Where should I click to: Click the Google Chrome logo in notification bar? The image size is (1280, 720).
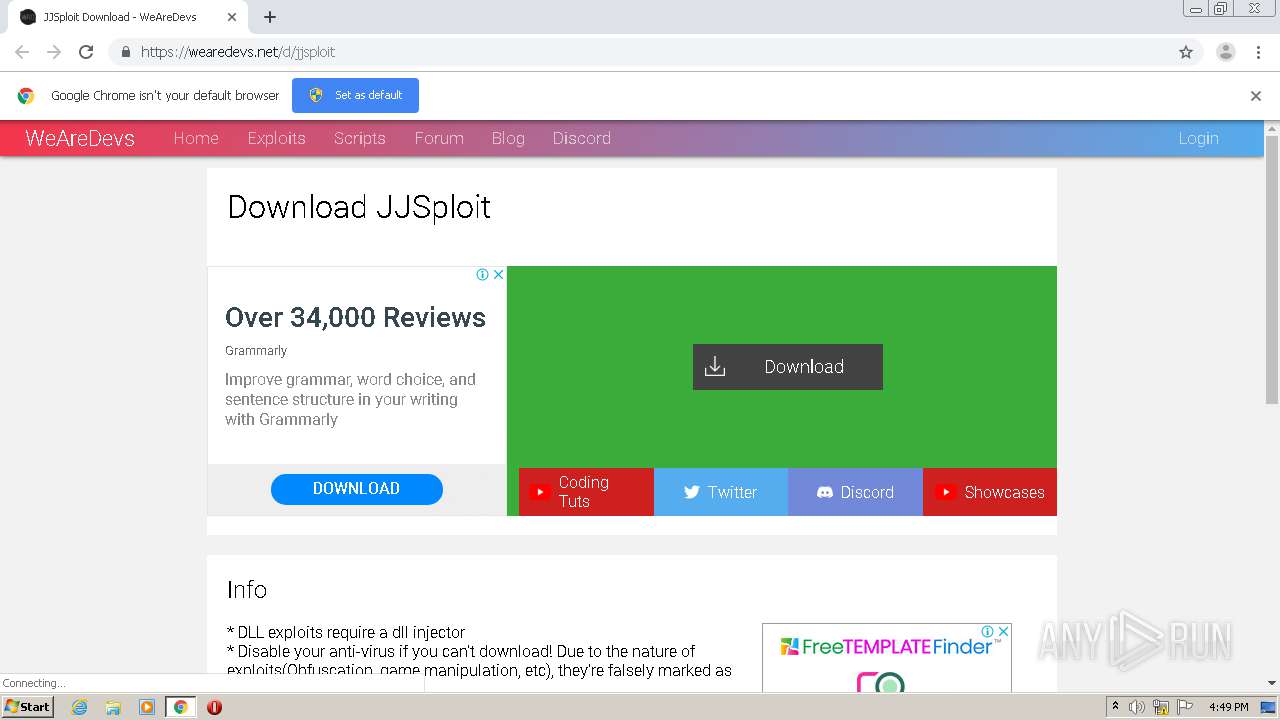coord(26,96)
